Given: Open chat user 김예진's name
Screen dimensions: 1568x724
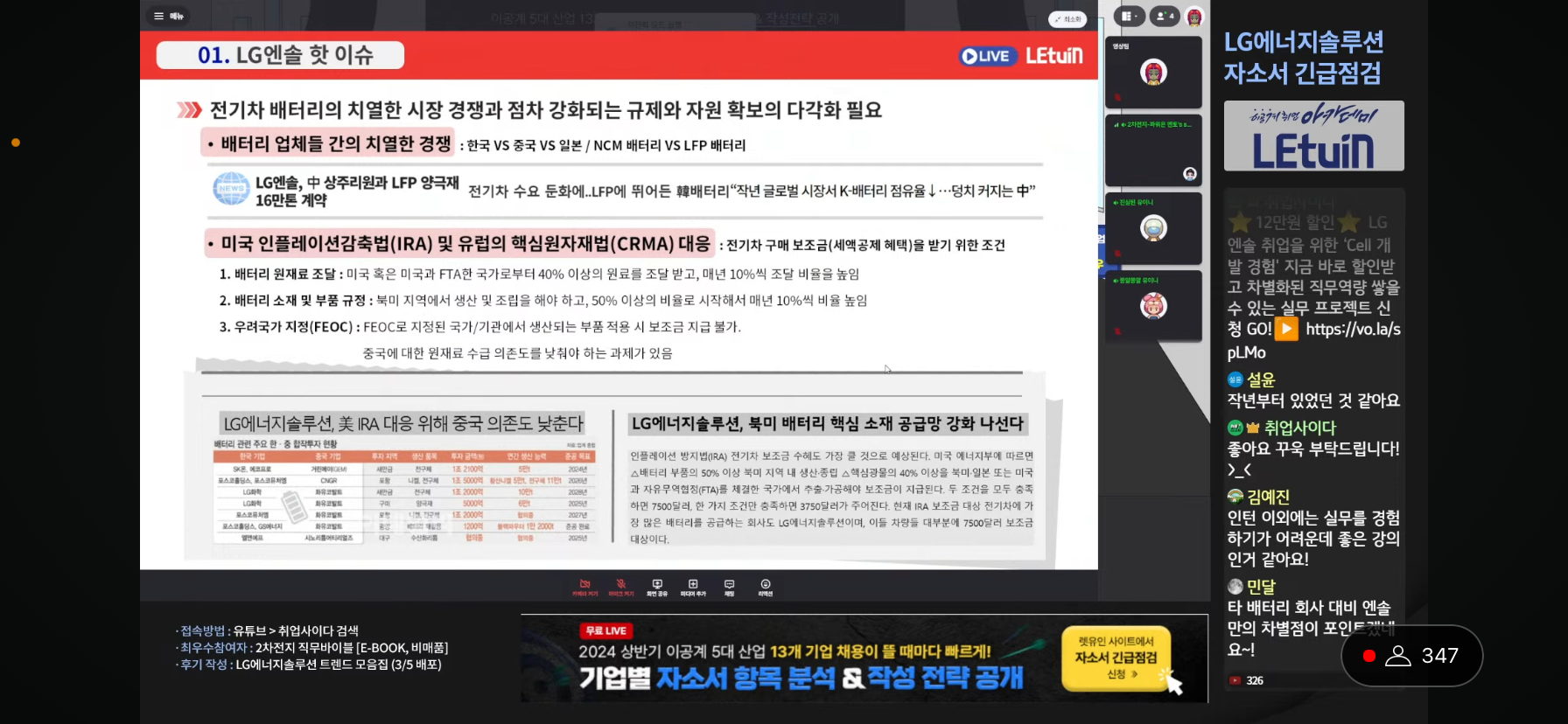Looking at the screenshot, I should pyautogui.click(x=1268, y=497).
